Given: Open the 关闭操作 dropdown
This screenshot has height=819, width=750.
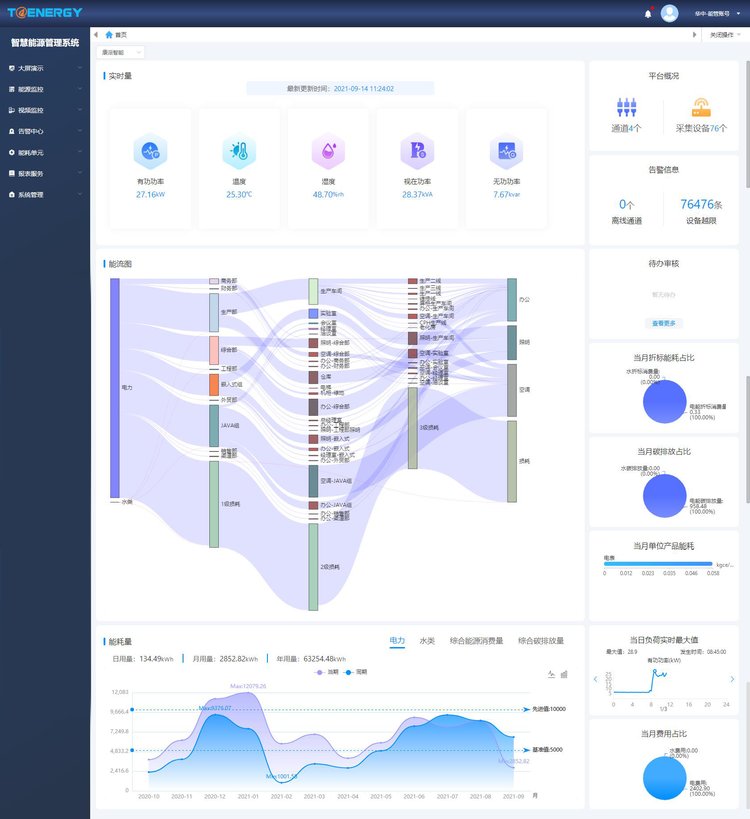Looking at the screenshot, I should pyautogui.click(x=724, y=34).
